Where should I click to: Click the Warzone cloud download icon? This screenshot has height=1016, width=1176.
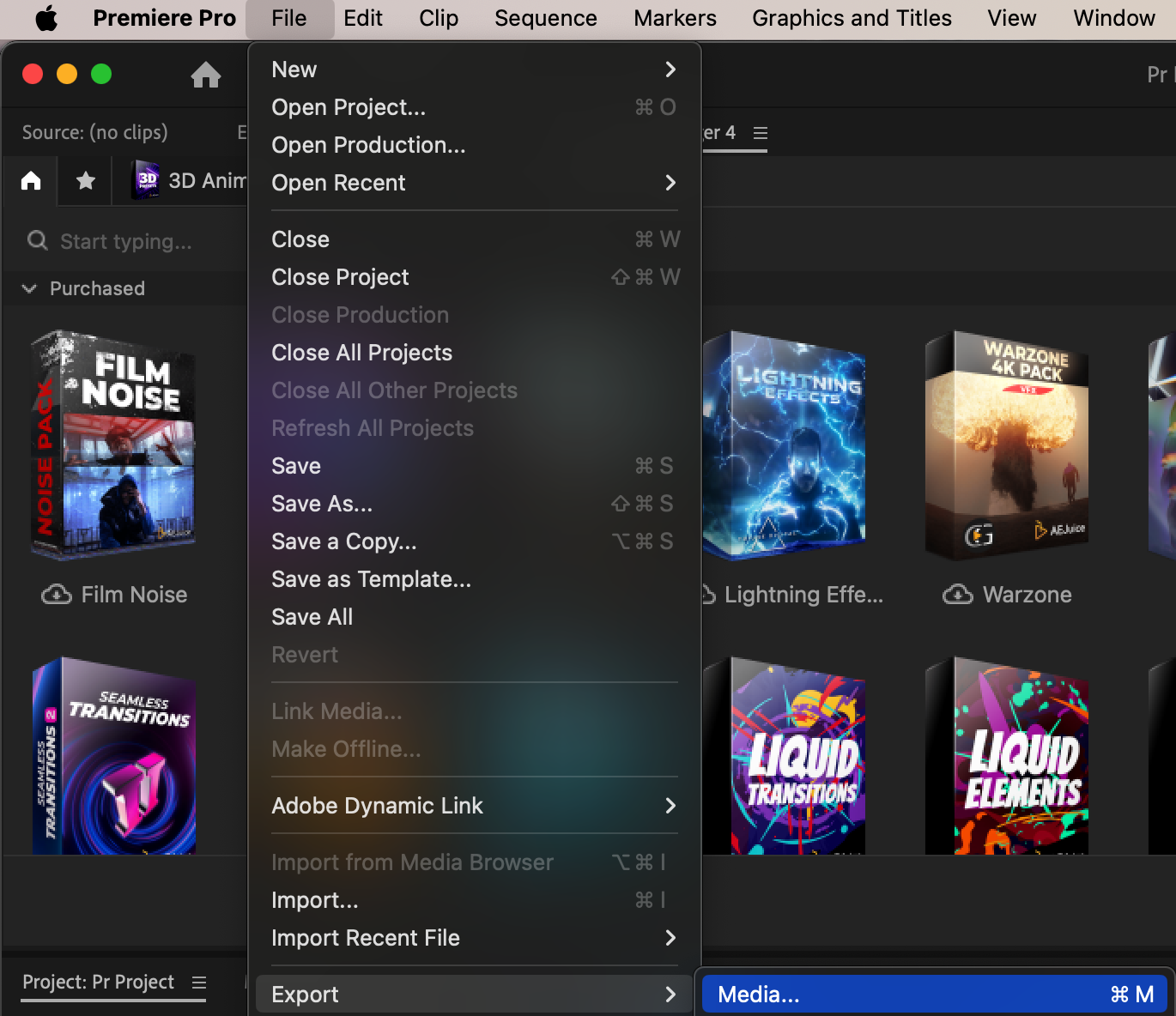957,595
